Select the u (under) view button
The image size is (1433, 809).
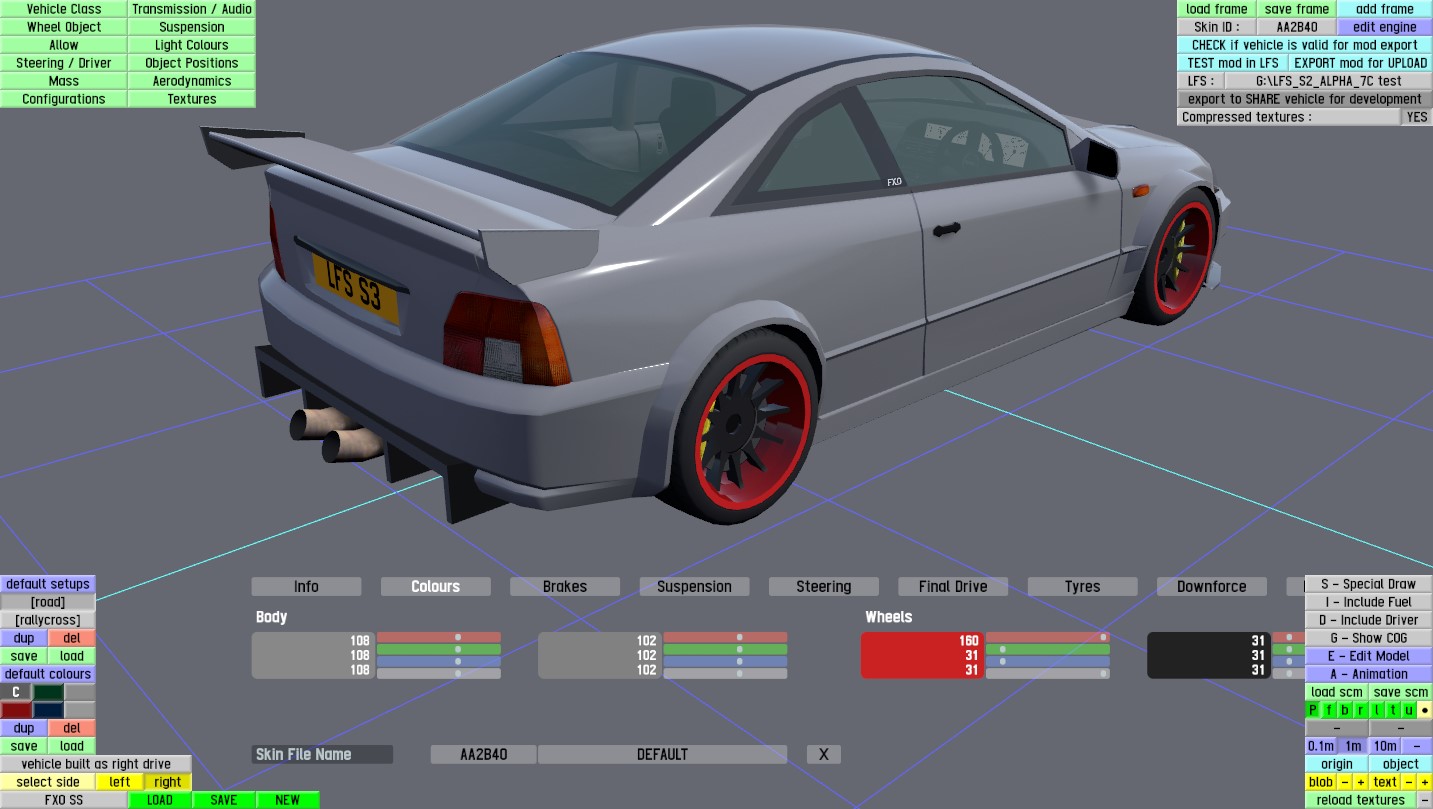click(1409, 710)
